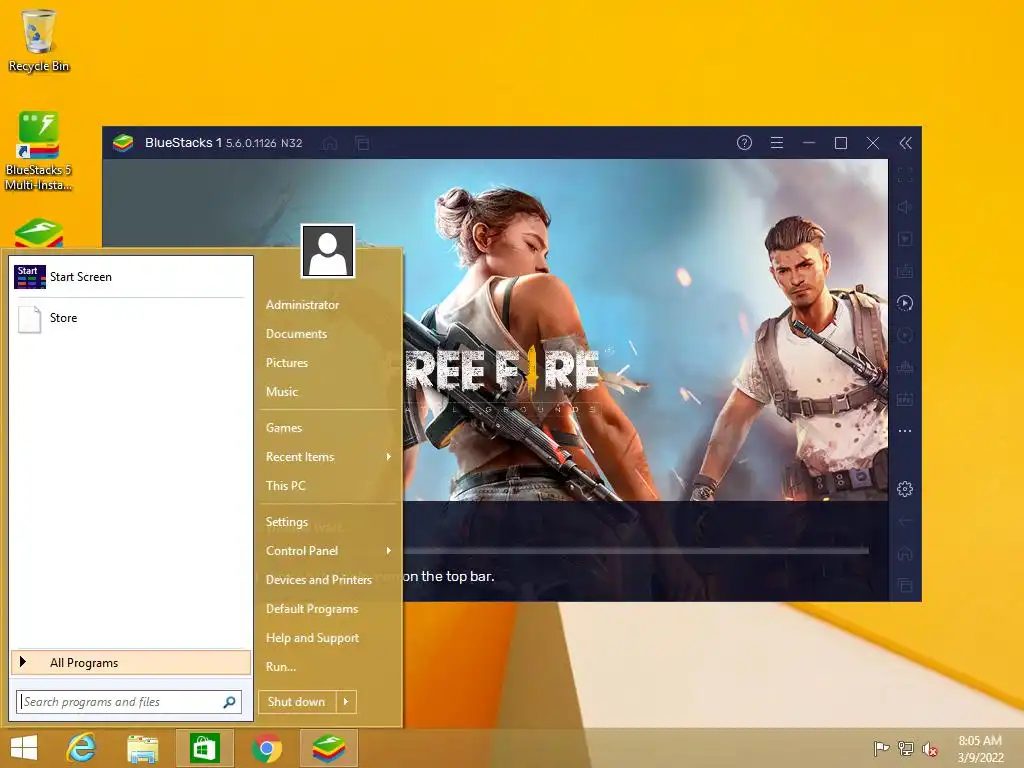The width and height of the screenshot is (1024, 768).
Task: Click the home icon in BlueStacks sidebar
Action: click(x=904, y=553)
